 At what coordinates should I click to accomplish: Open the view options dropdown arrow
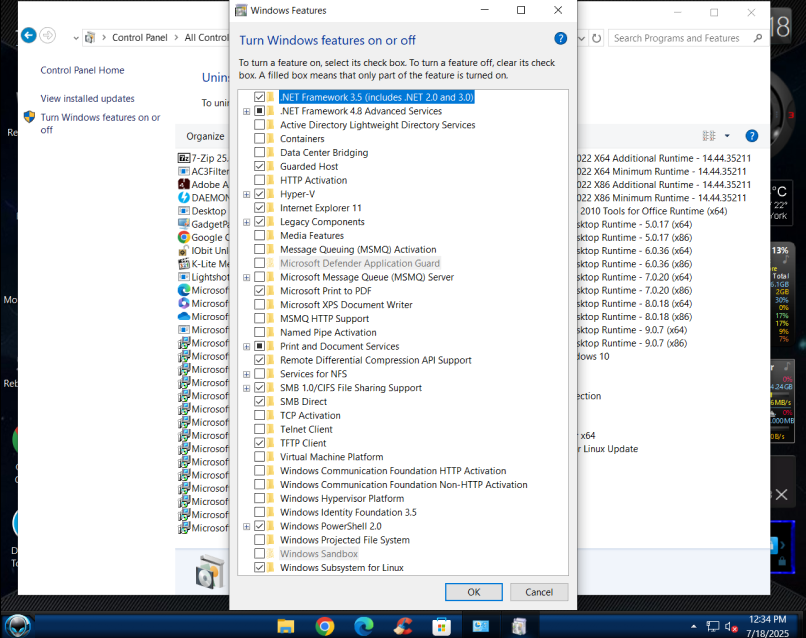coord(727,136)
